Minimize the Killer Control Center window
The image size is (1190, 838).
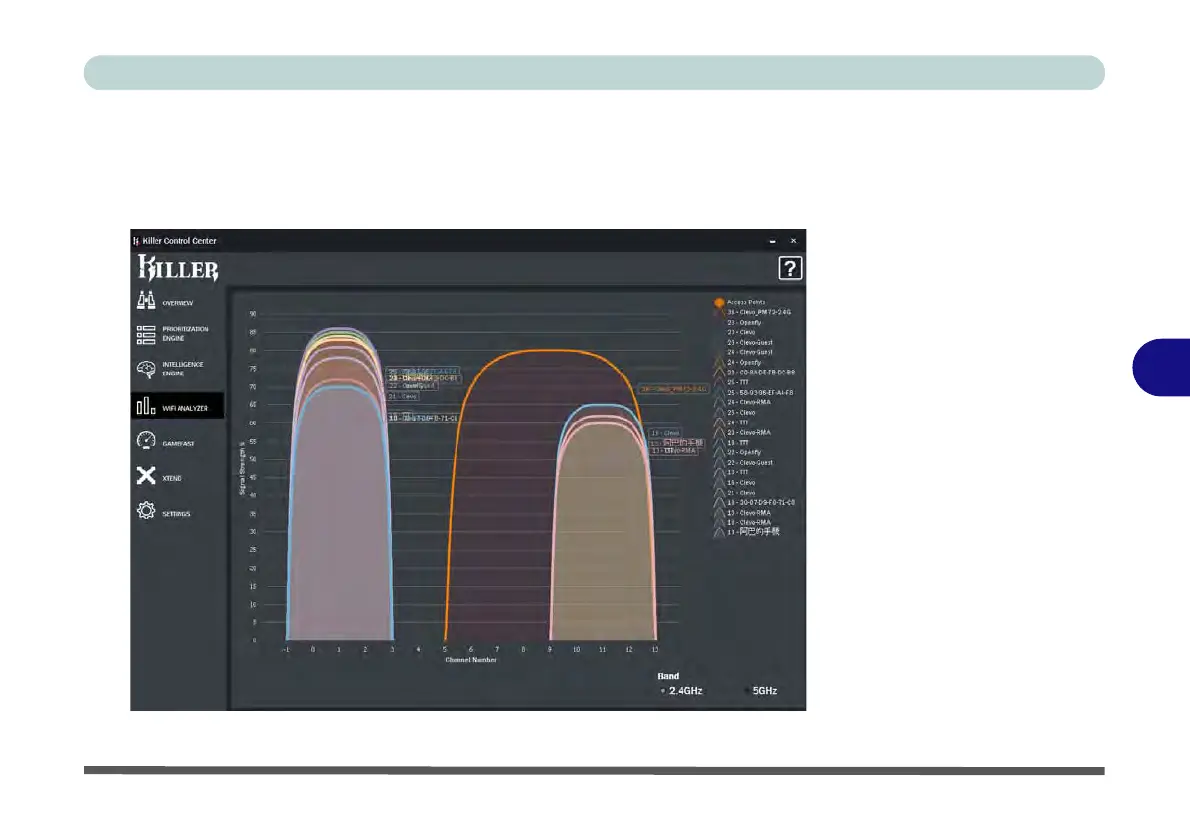tap(773, 241)
